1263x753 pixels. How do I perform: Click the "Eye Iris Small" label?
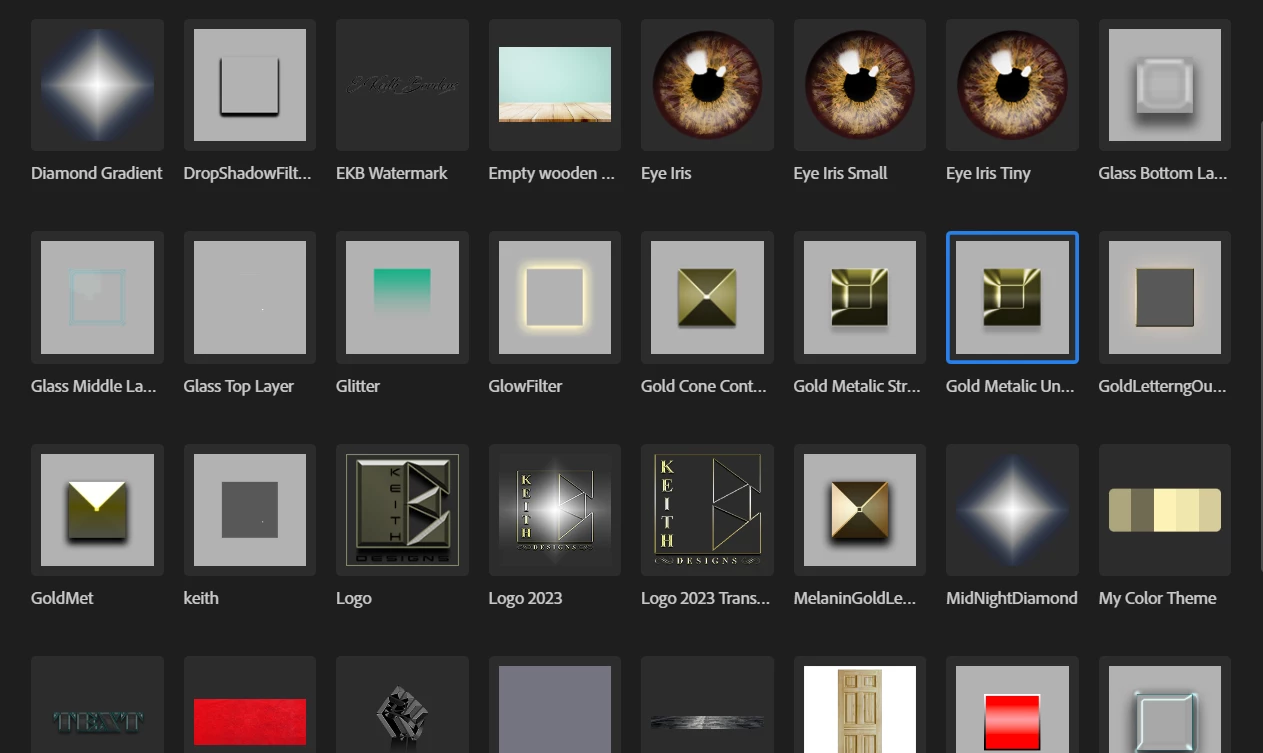840,173
